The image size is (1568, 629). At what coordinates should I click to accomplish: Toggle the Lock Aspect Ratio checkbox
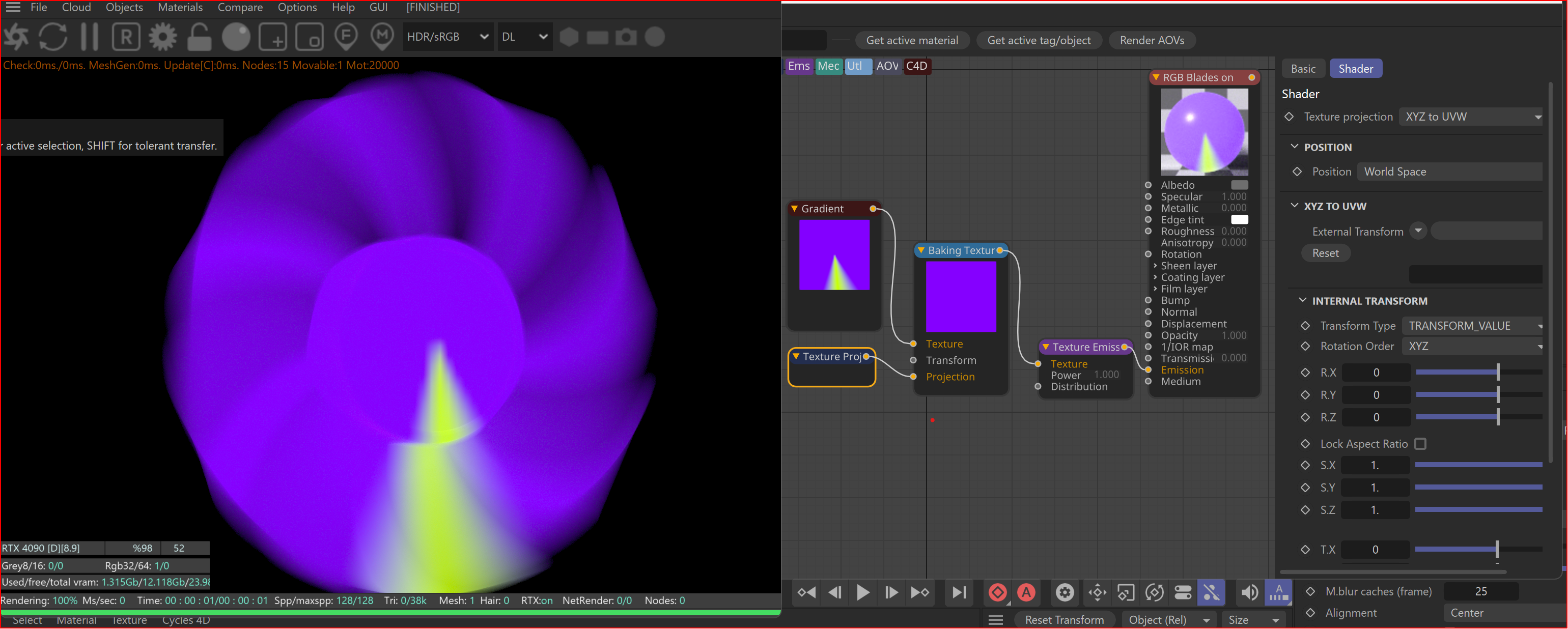(1420, 444)
